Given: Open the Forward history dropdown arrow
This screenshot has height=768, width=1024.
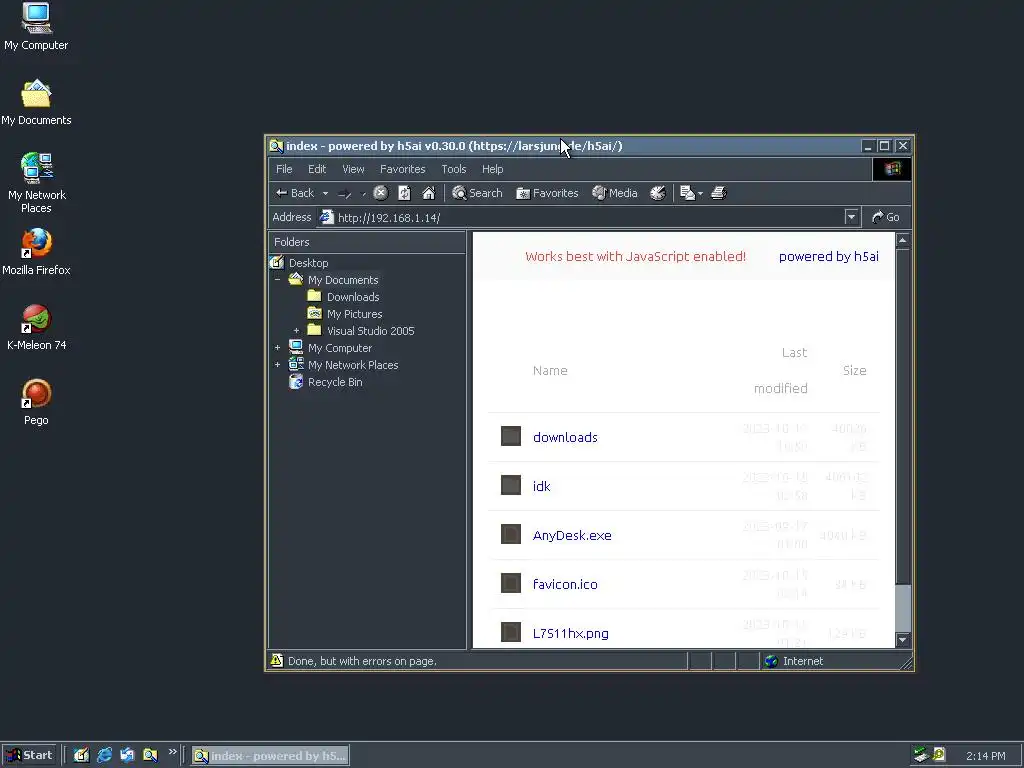Looking at the screenshot, I should (363, 194).
